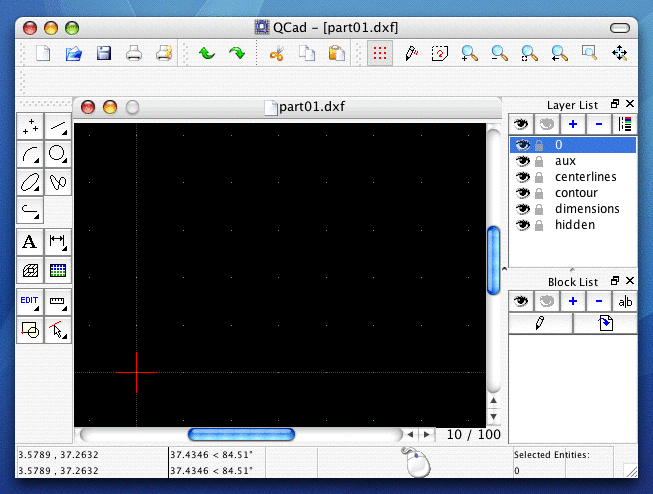The height and width of the screenshot is (494, 653).
Task: Select the Text tool
Action: click(30, 241)
